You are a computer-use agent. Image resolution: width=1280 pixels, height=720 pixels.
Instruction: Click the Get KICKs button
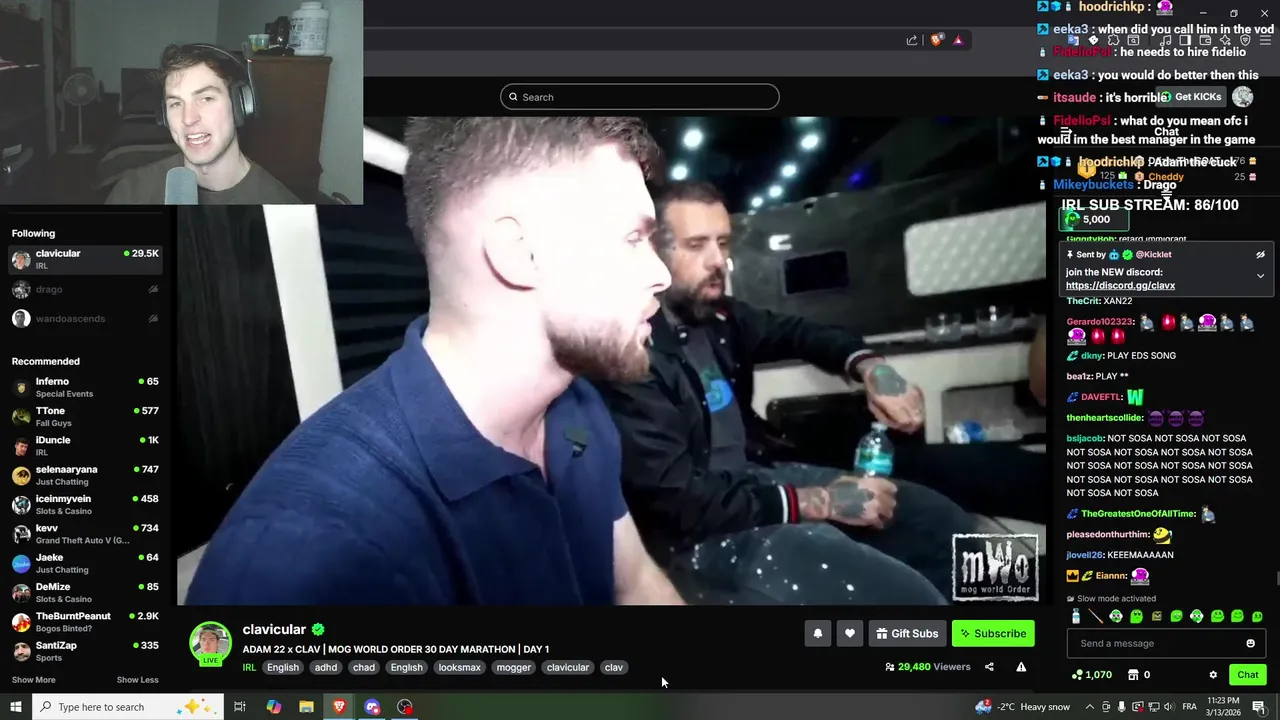[1190, 97]
